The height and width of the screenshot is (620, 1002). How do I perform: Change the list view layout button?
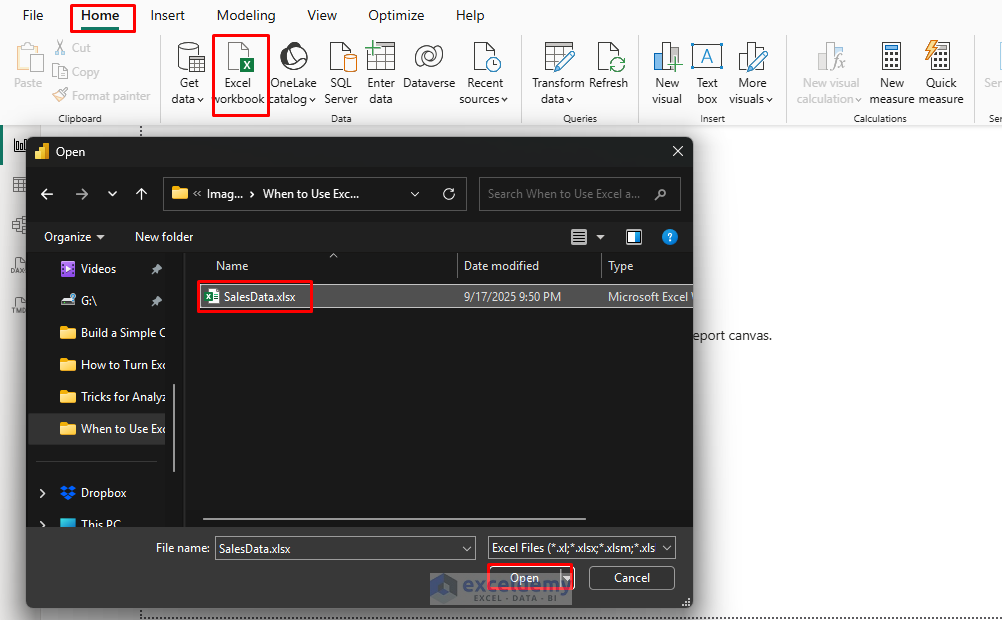point(579,237)
